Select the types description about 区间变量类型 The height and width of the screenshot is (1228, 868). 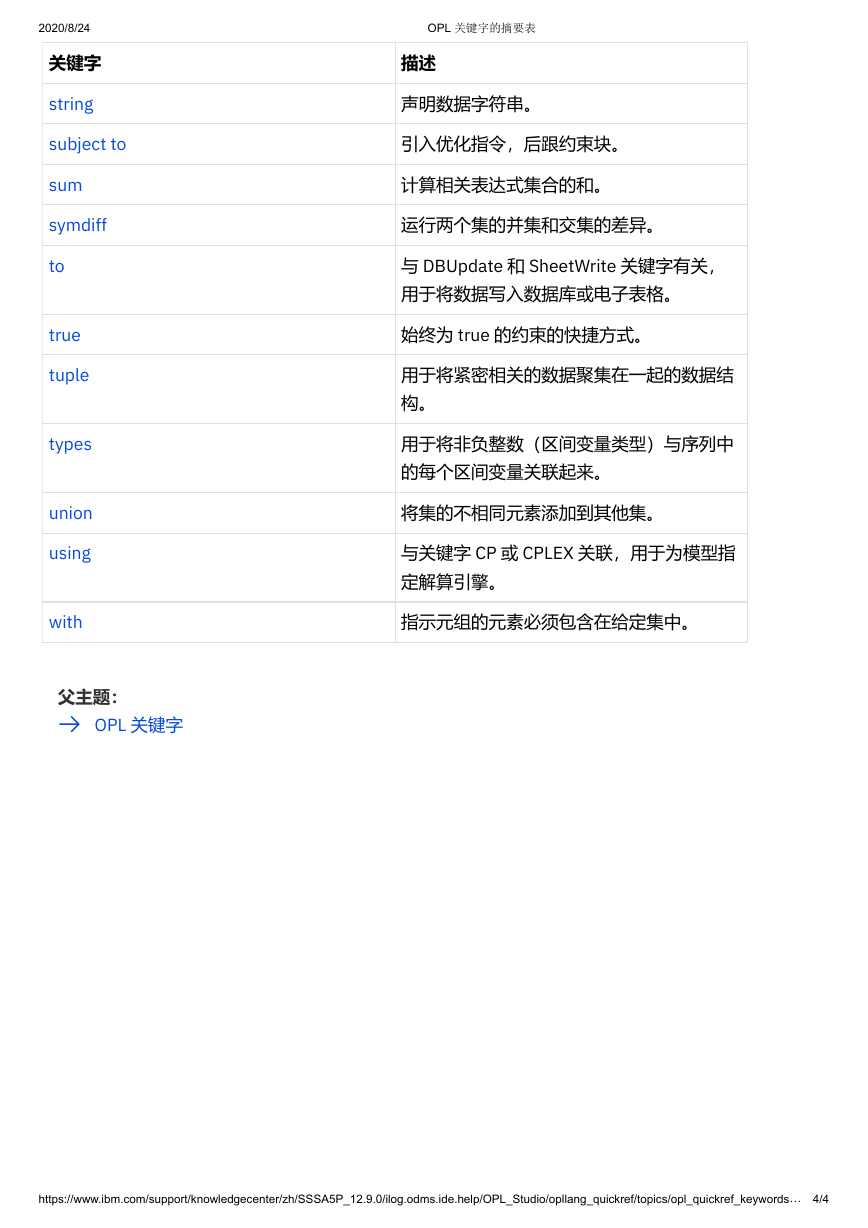tap(567, 458)
